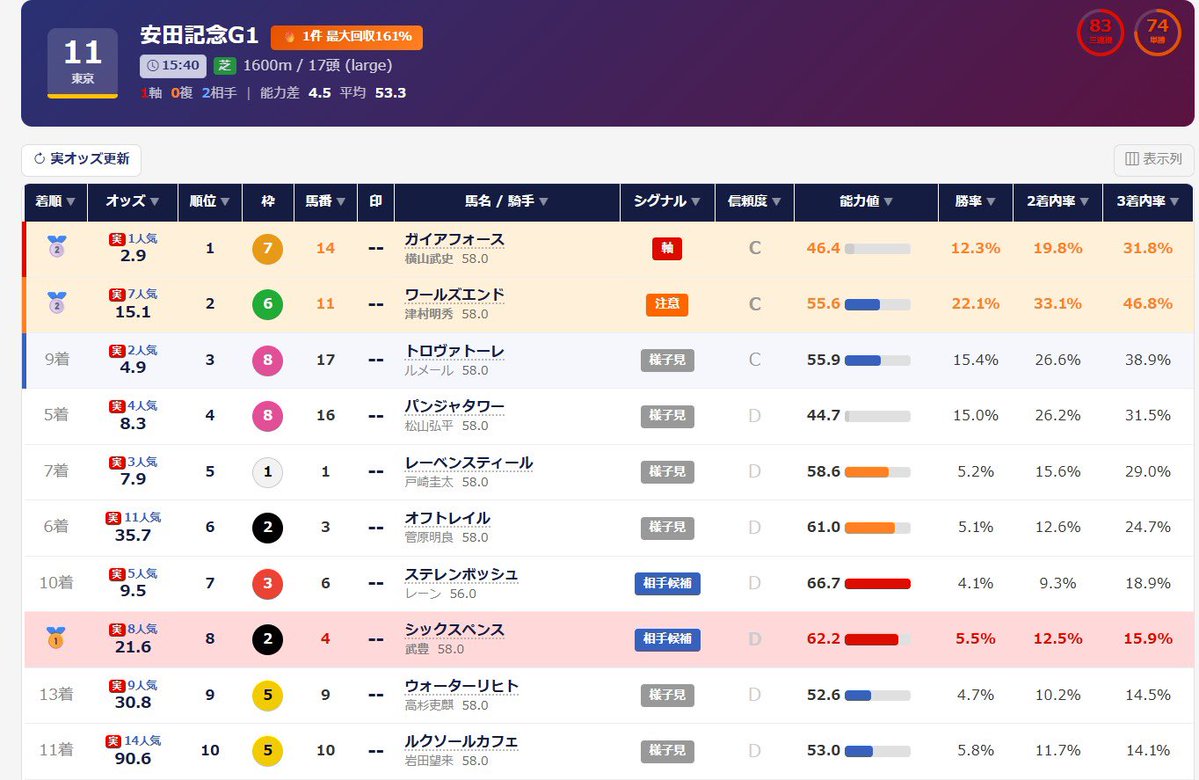Click white frame 1 circle for レーベンスティール

click(x=268, y=472)
